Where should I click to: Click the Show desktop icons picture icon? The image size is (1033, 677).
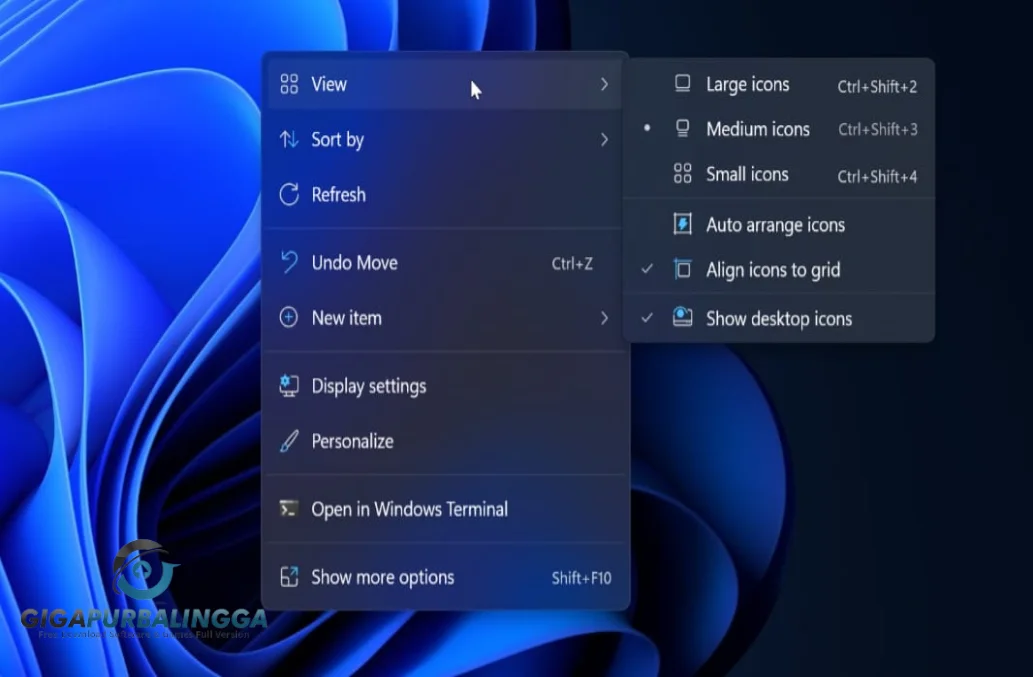(683, 317)
